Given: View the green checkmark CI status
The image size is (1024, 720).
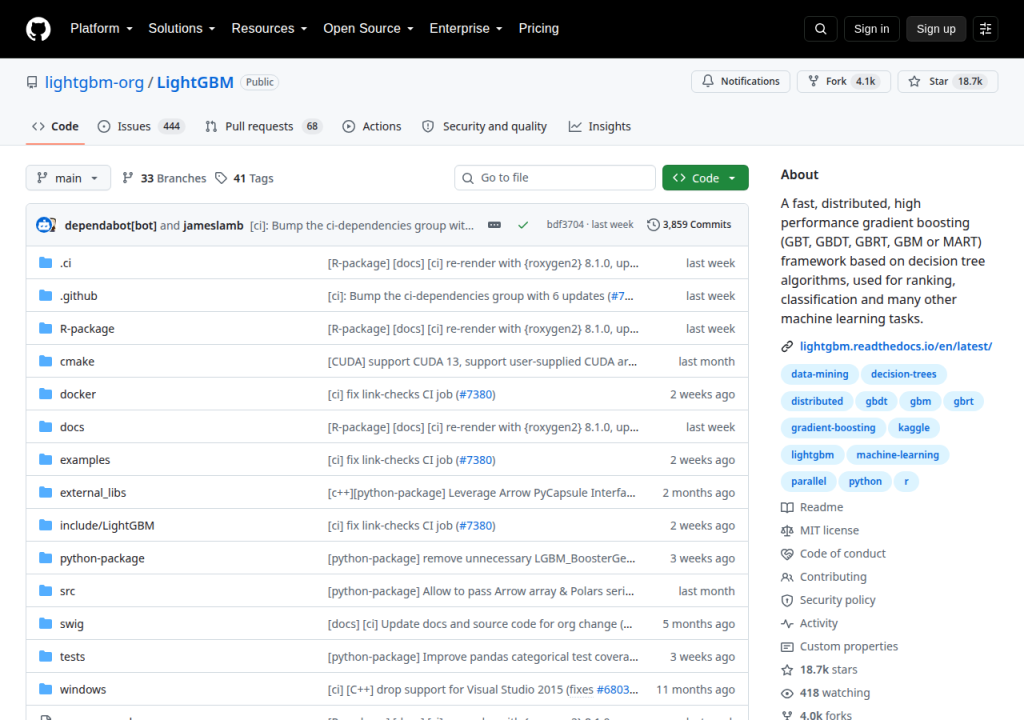Looking at the screenshot, I should pos(523,225).
